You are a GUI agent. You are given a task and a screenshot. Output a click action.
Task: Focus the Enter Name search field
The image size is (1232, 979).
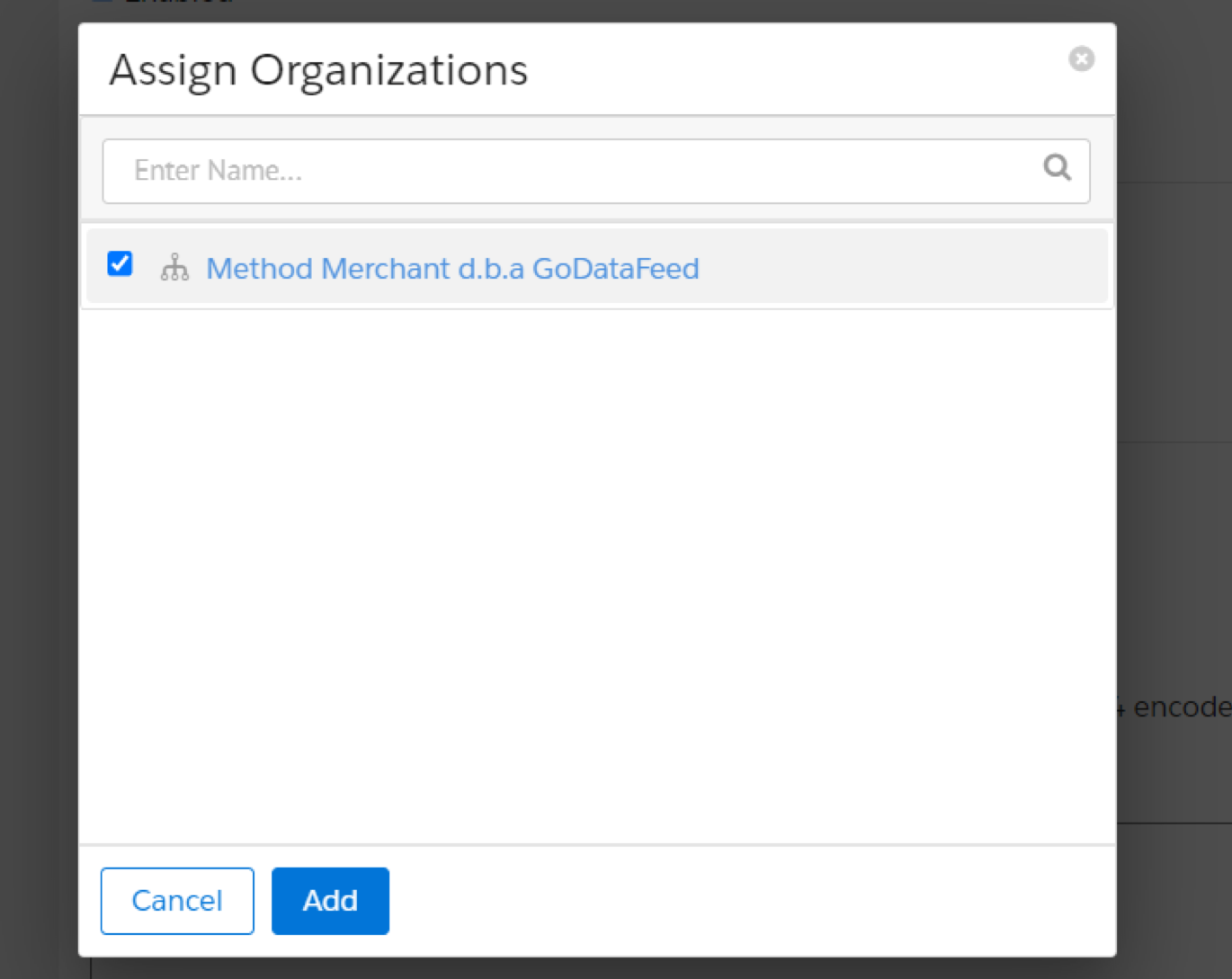[x=596, y=171]
